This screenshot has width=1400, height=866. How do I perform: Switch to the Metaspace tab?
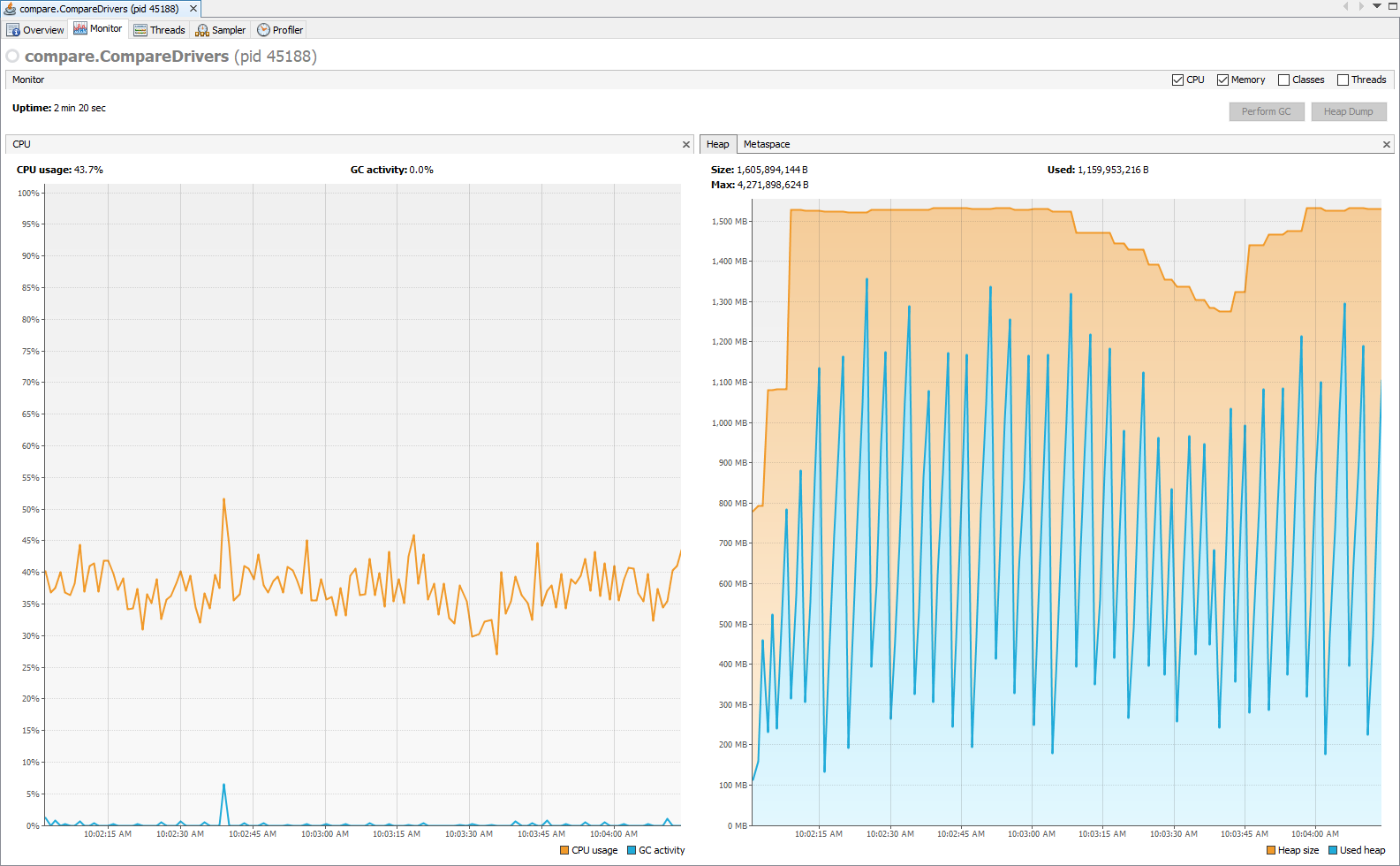(x=767, y=144)
